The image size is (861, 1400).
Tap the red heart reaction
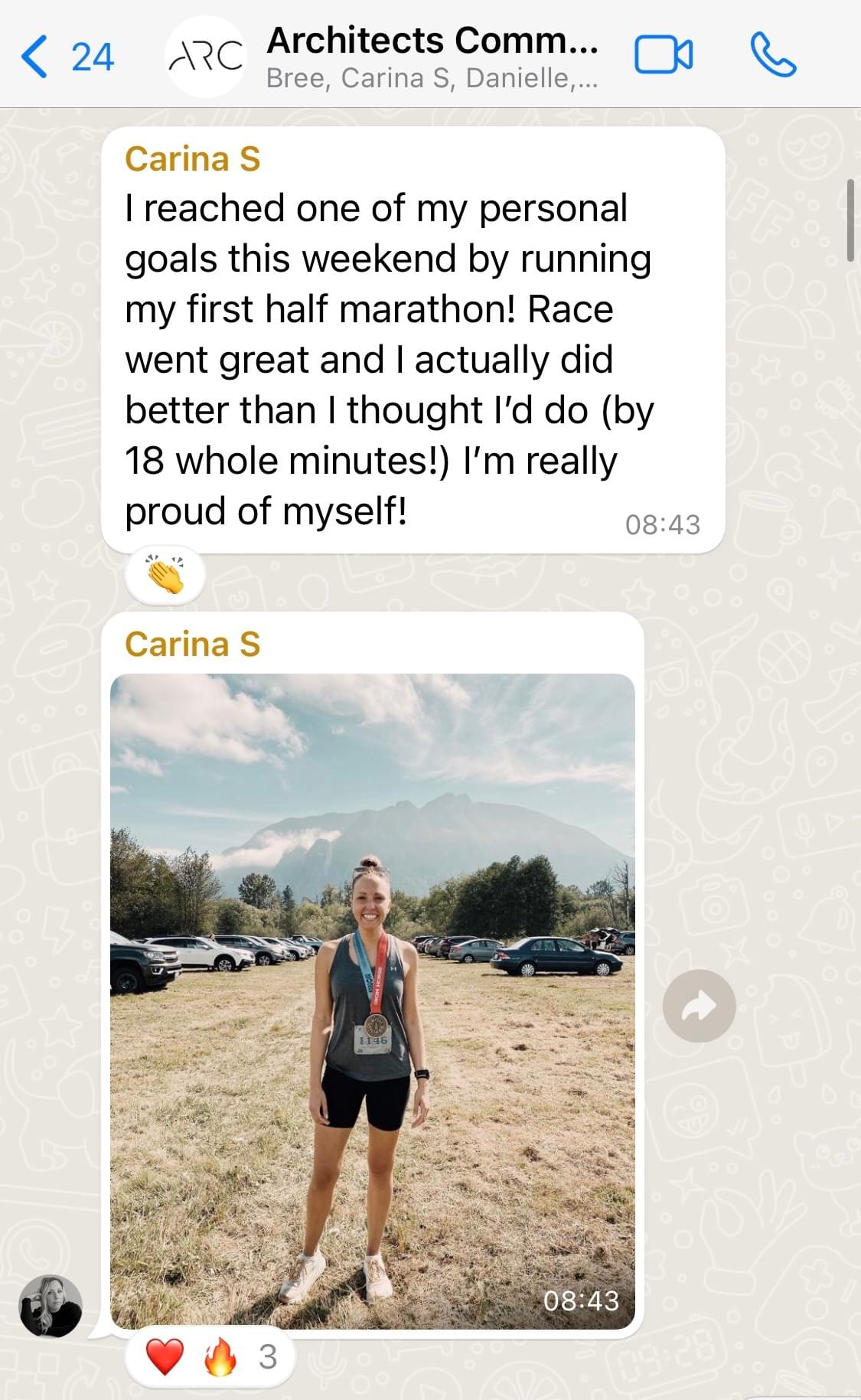pyautogui.click(x=165, y=1357)
